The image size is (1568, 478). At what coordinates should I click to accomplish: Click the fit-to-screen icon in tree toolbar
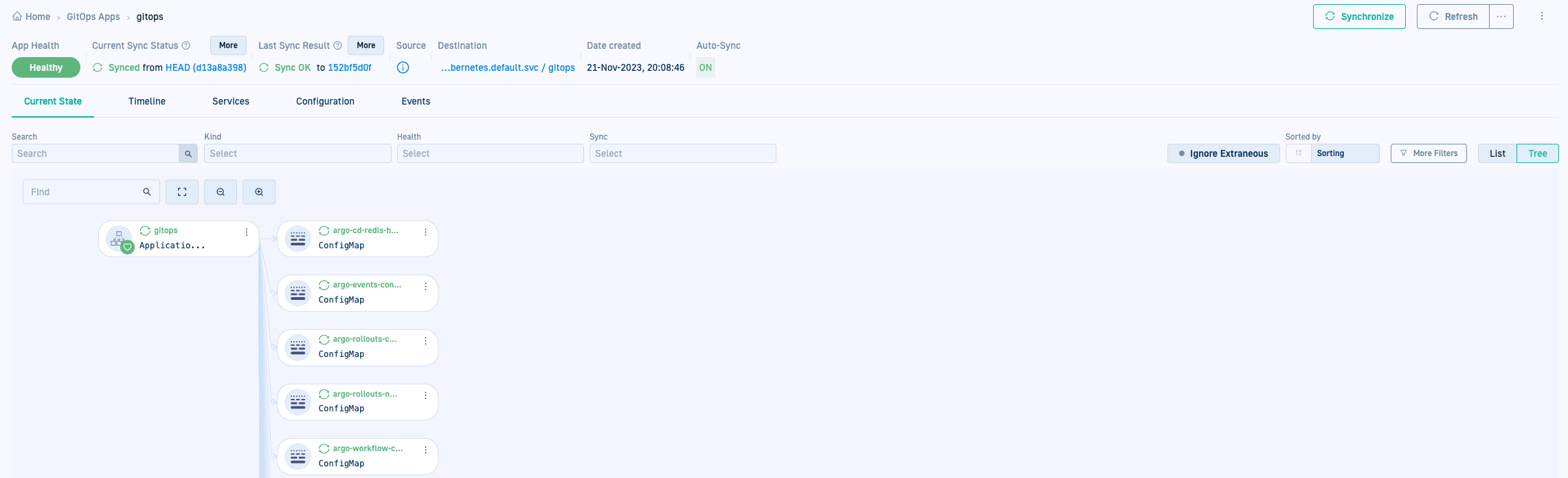(x=182, y=192)
